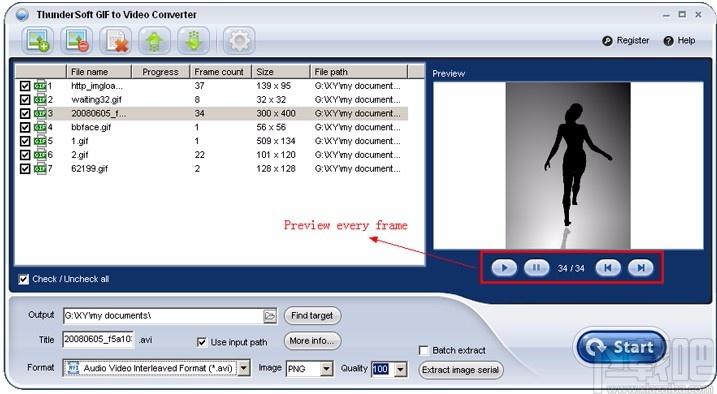Open settings with the gear icon

pos(239,40)
